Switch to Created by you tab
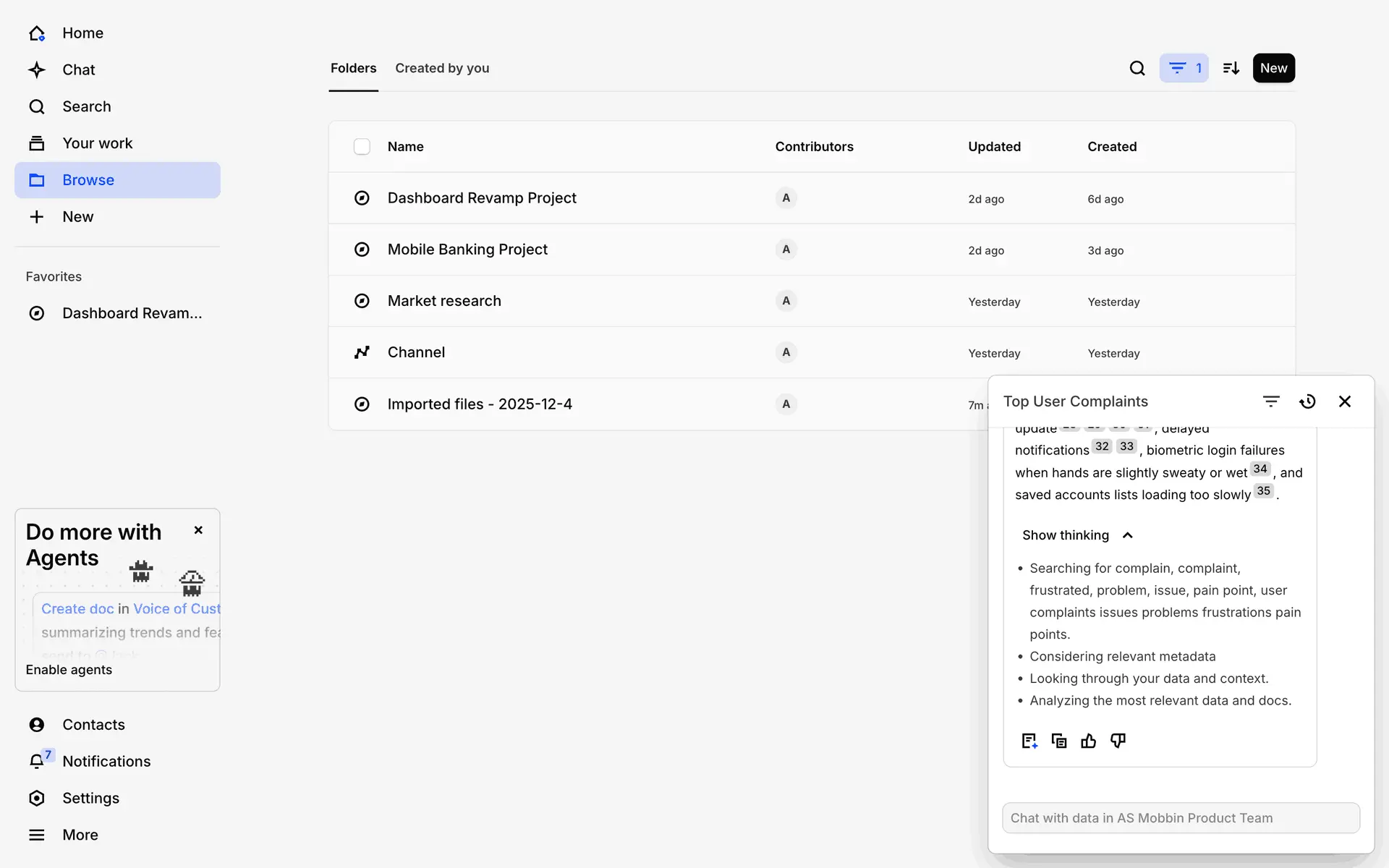 (442, 68)
